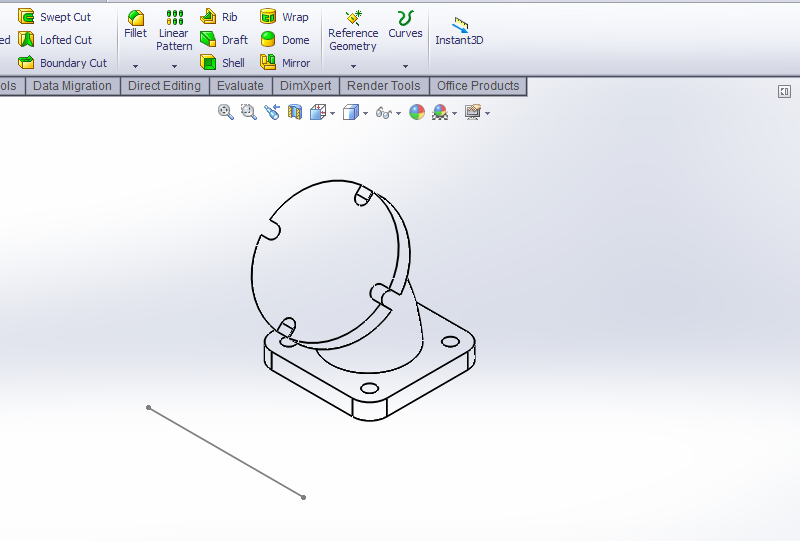Click Previous View icon

pos(272,112)
